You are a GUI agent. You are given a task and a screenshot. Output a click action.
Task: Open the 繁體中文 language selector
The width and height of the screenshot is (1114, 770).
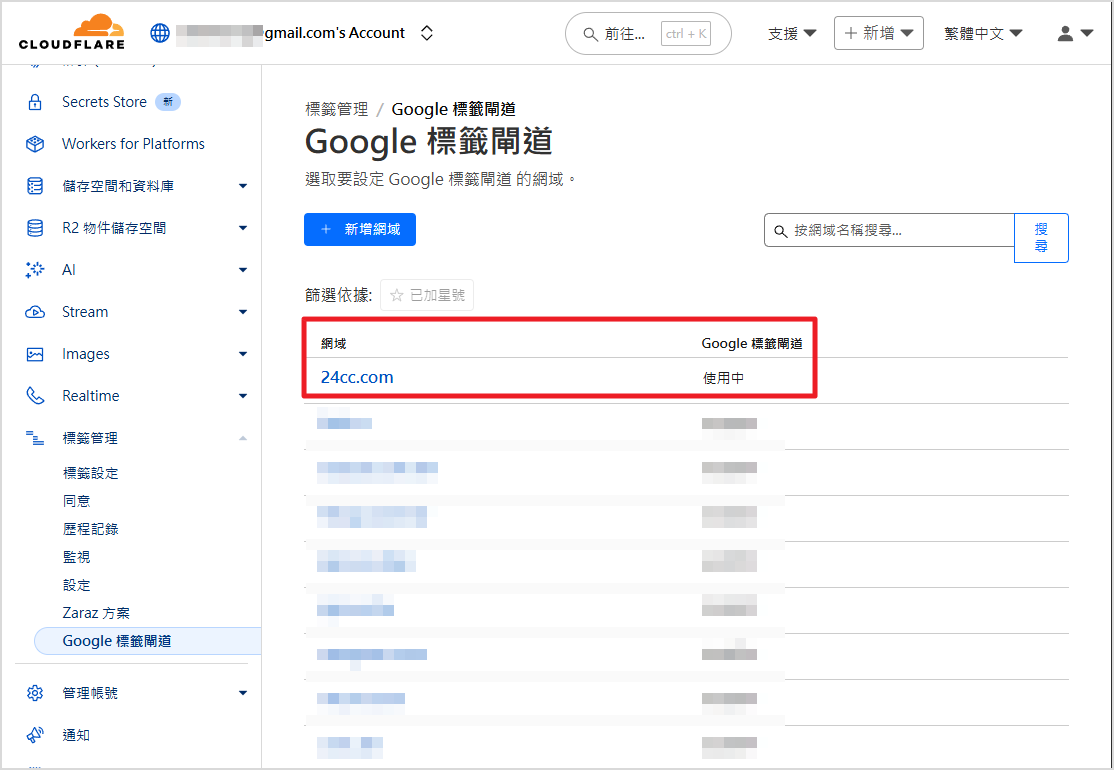coord(983,33)
